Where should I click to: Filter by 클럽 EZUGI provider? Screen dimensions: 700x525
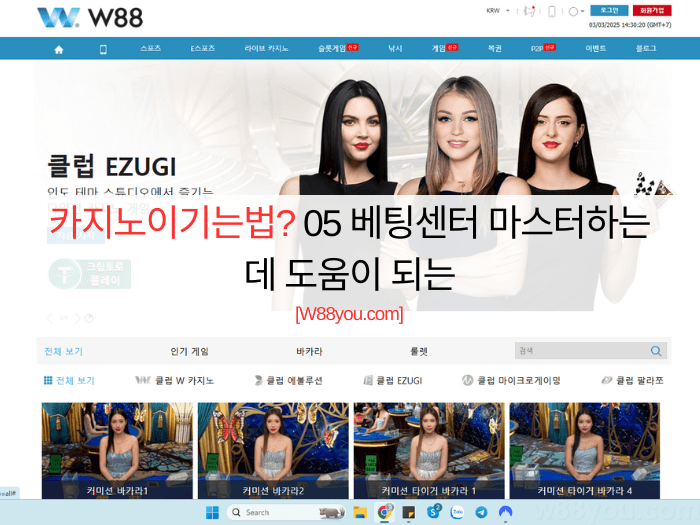tap(393, 380)
